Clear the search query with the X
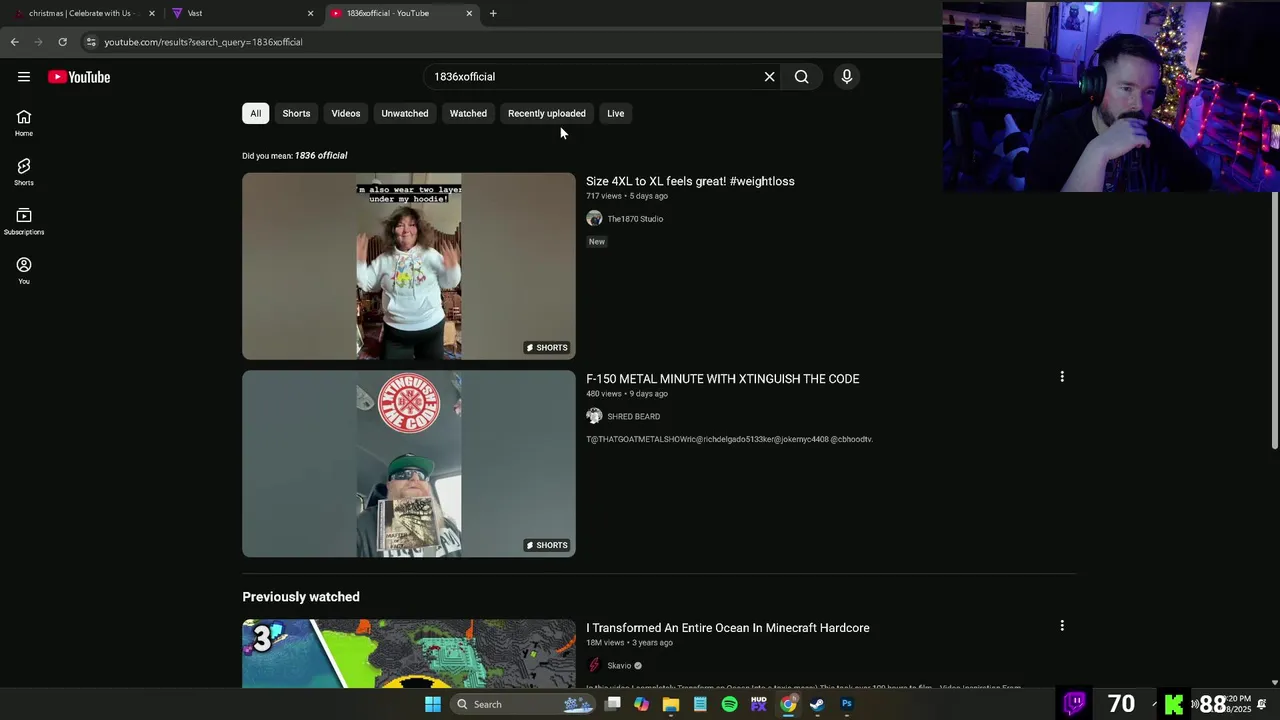 point(769,77)
